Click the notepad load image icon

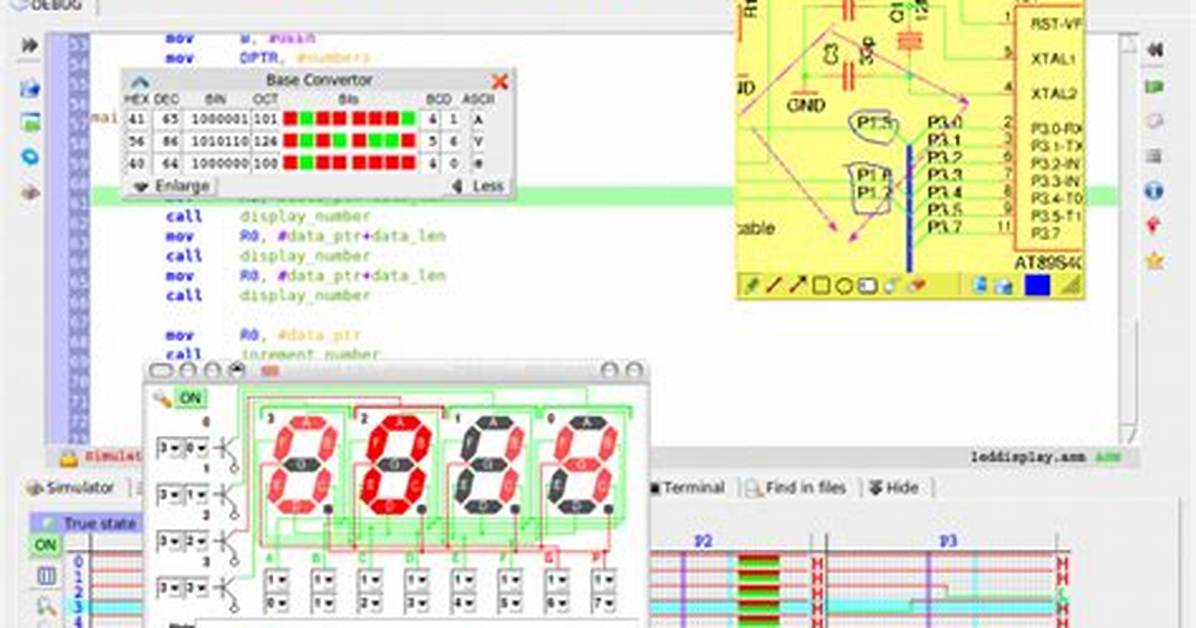click(x=981, y=285)
